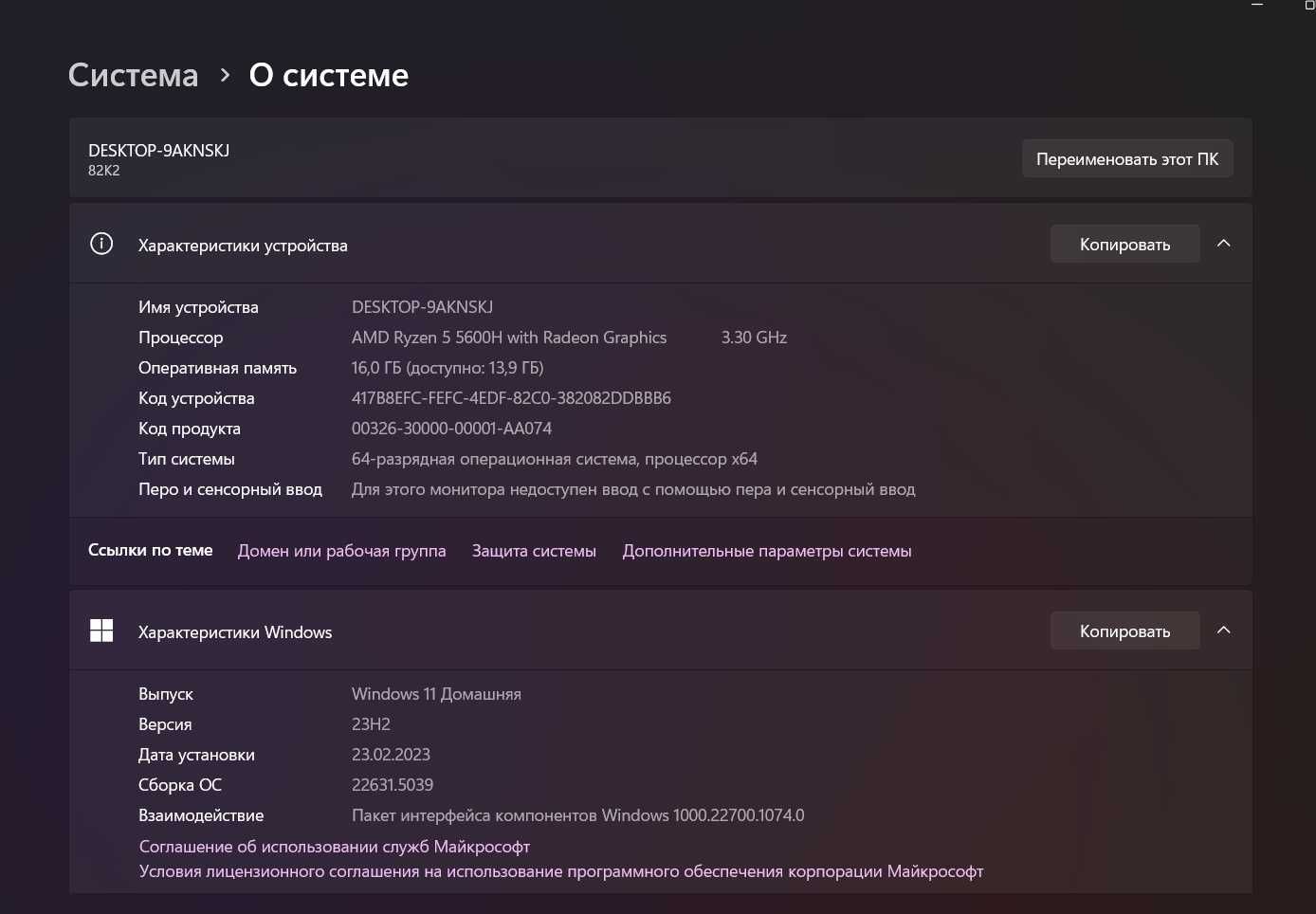Click the О системе page title
The height and width of the screenshot is (914, 1316).
(328, 75)
